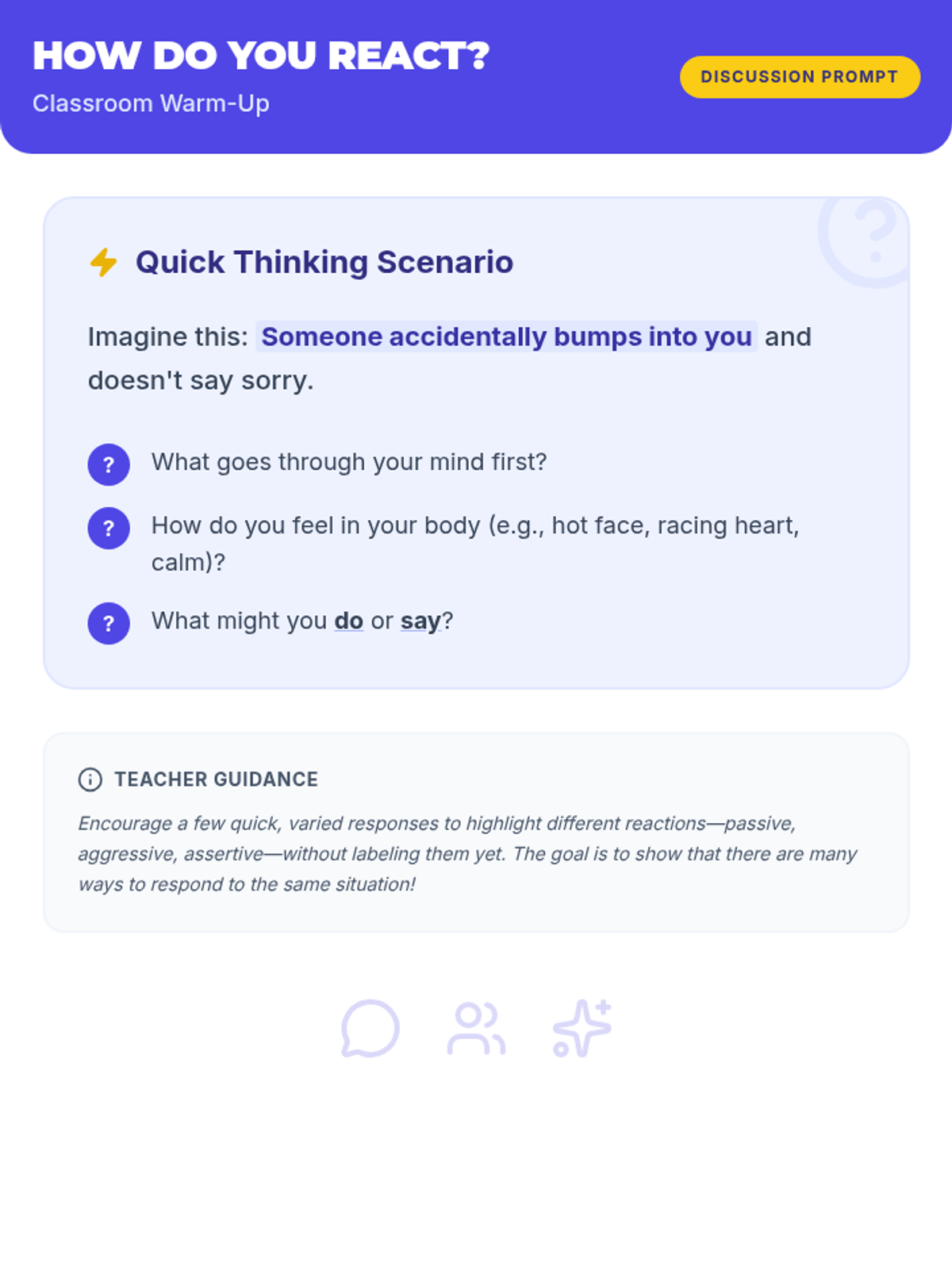Click the lightning bolt icon

click(x=103, y=262)
